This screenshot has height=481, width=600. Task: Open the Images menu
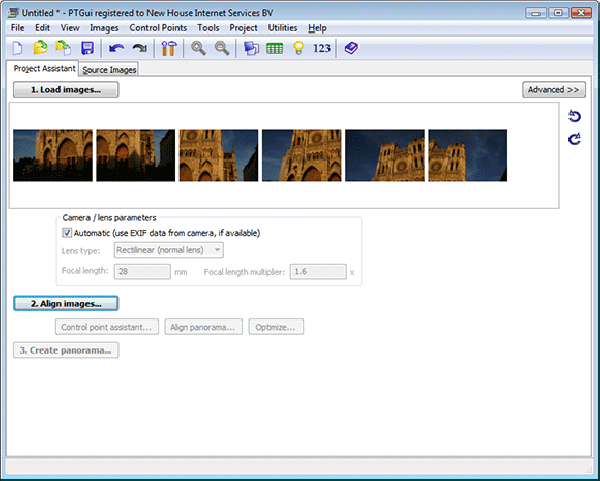point(104,28)
